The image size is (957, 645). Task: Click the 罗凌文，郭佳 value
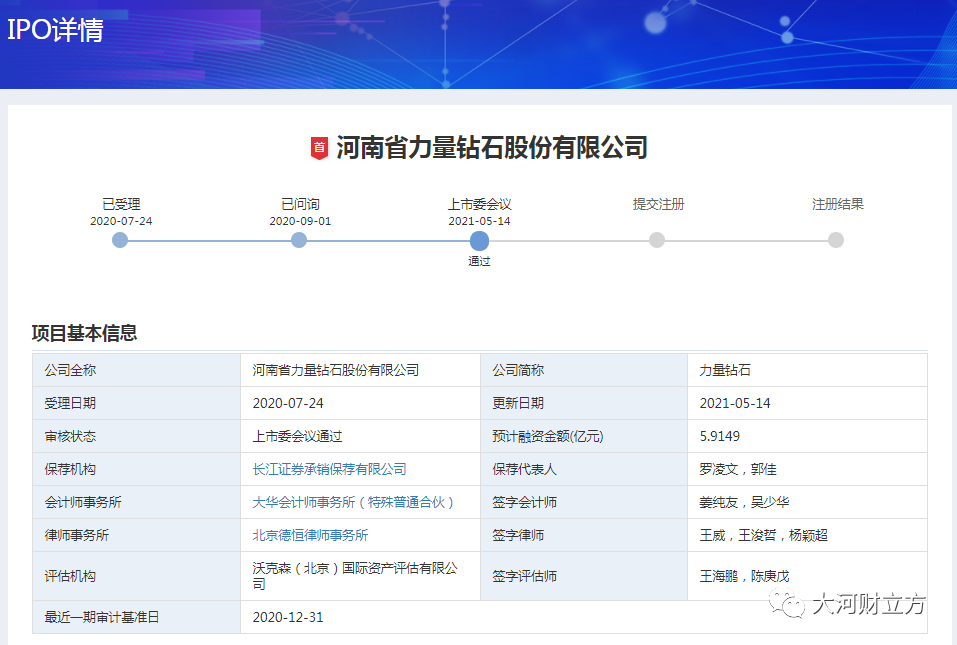point(738,469)
